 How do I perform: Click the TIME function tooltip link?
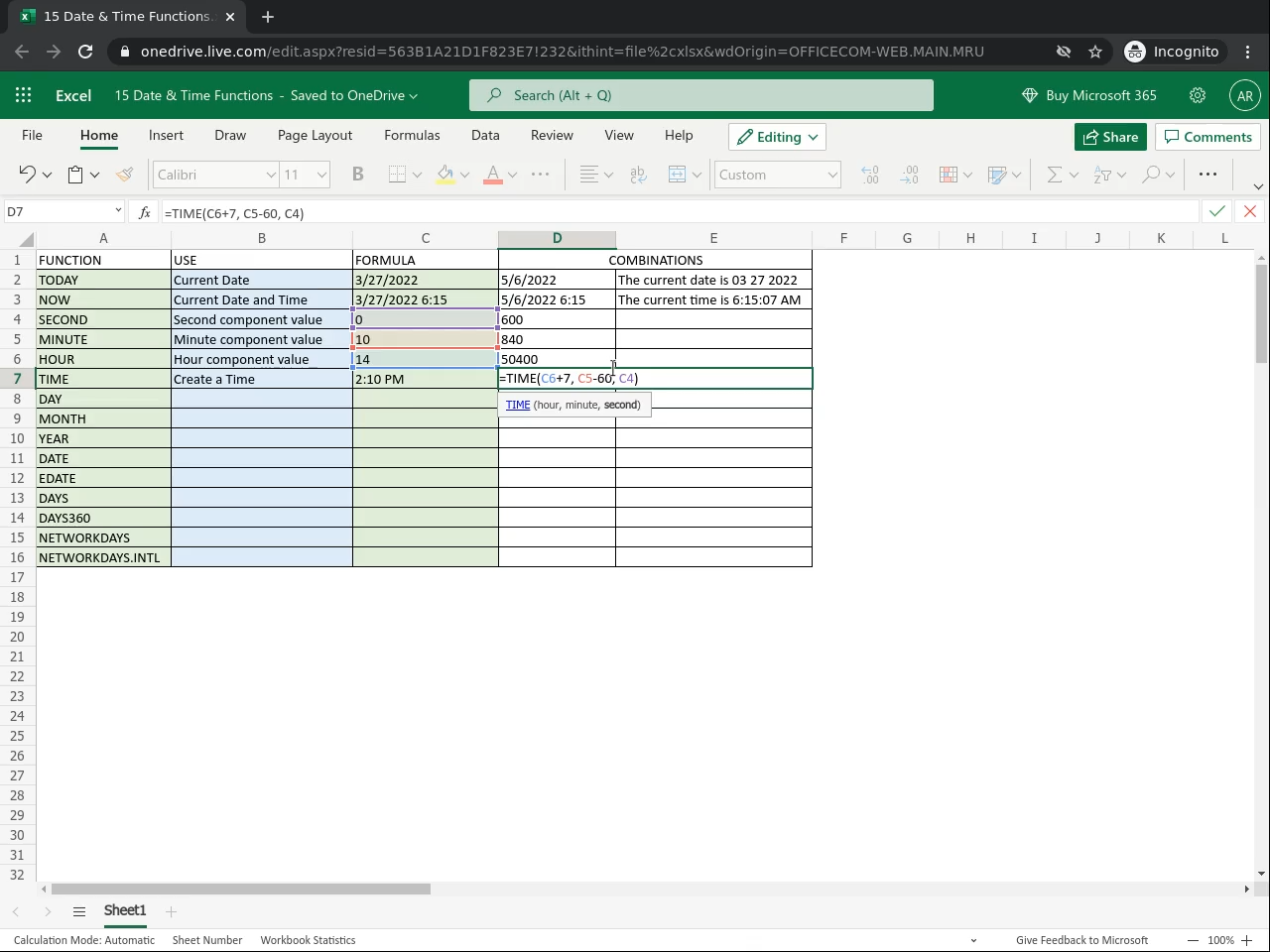[x=518, y=405]
